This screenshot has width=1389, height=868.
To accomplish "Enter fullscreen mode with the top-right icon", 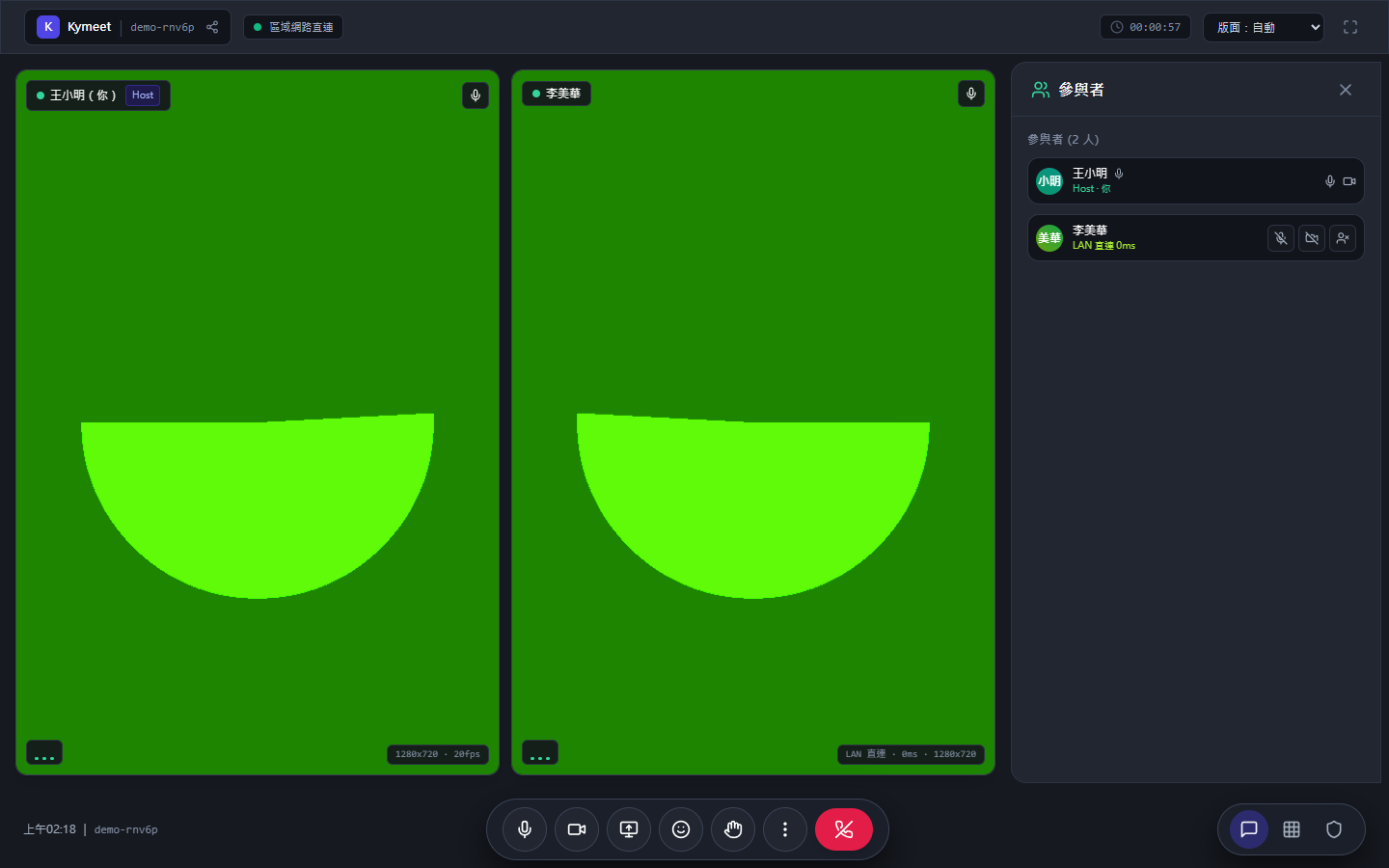I will tap(1350, 27).
